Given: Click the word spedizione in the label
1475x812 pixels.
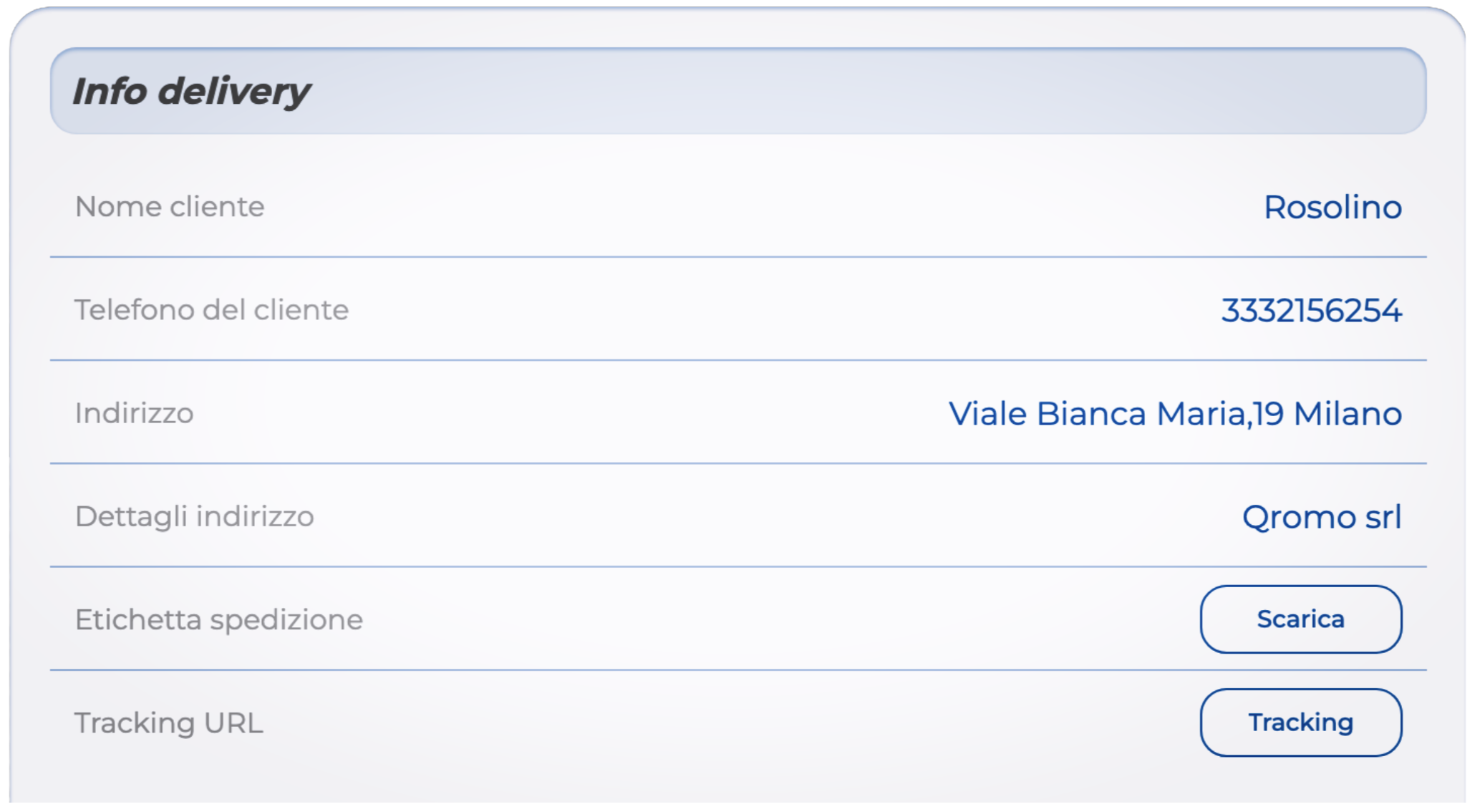Looking at the screenshot, I should point(286,620).
